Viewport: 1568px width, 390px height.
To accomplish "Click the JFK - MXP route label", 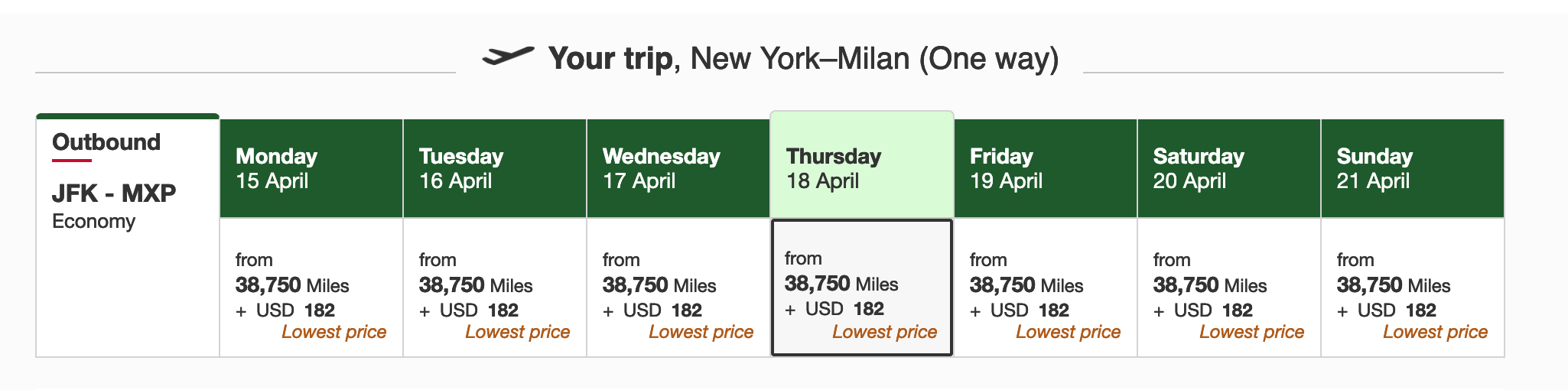I will click(114, 193).
